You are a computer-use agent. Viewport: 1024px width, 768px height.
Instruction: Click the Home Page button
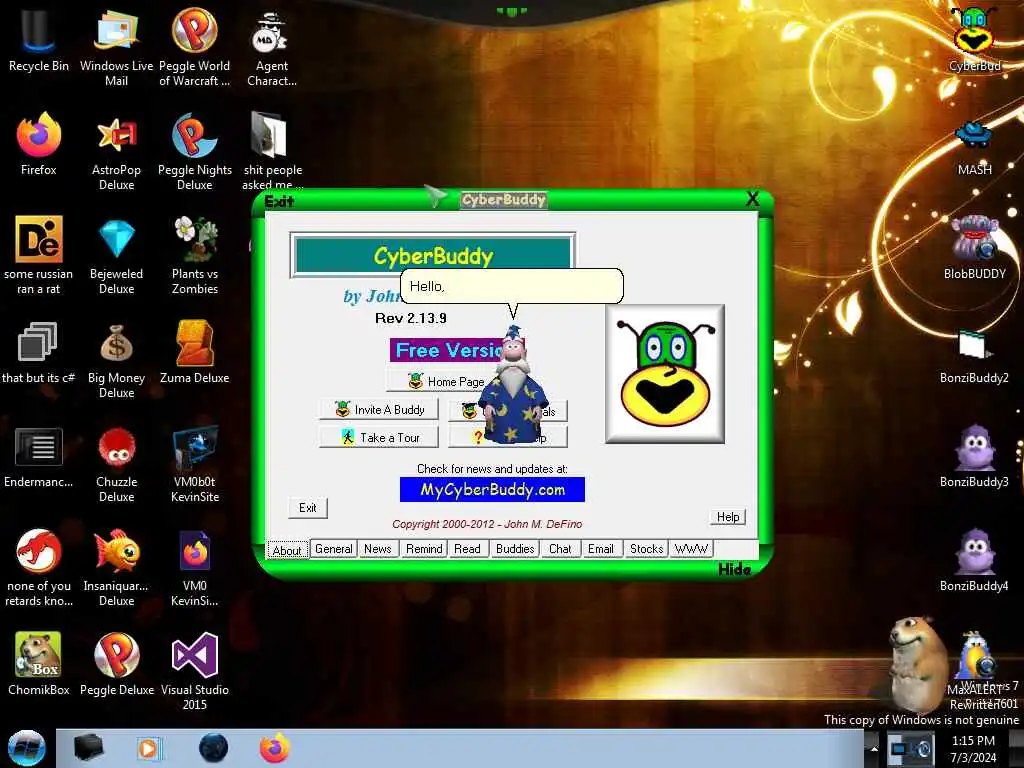pos(444,381)
